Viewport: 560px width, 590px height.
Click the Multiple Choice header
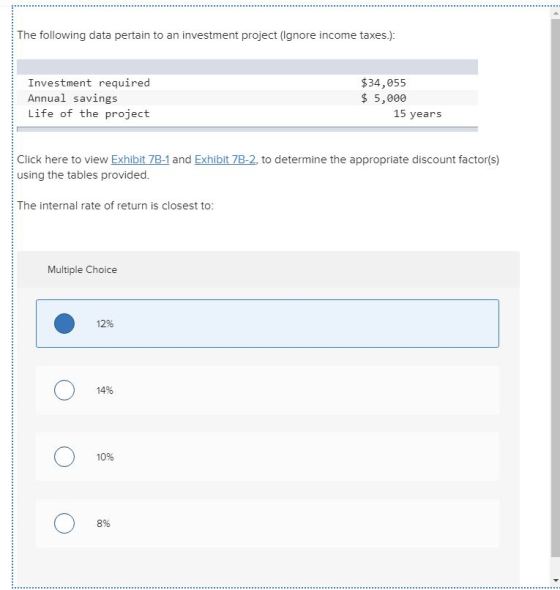[x=82, y=269]
